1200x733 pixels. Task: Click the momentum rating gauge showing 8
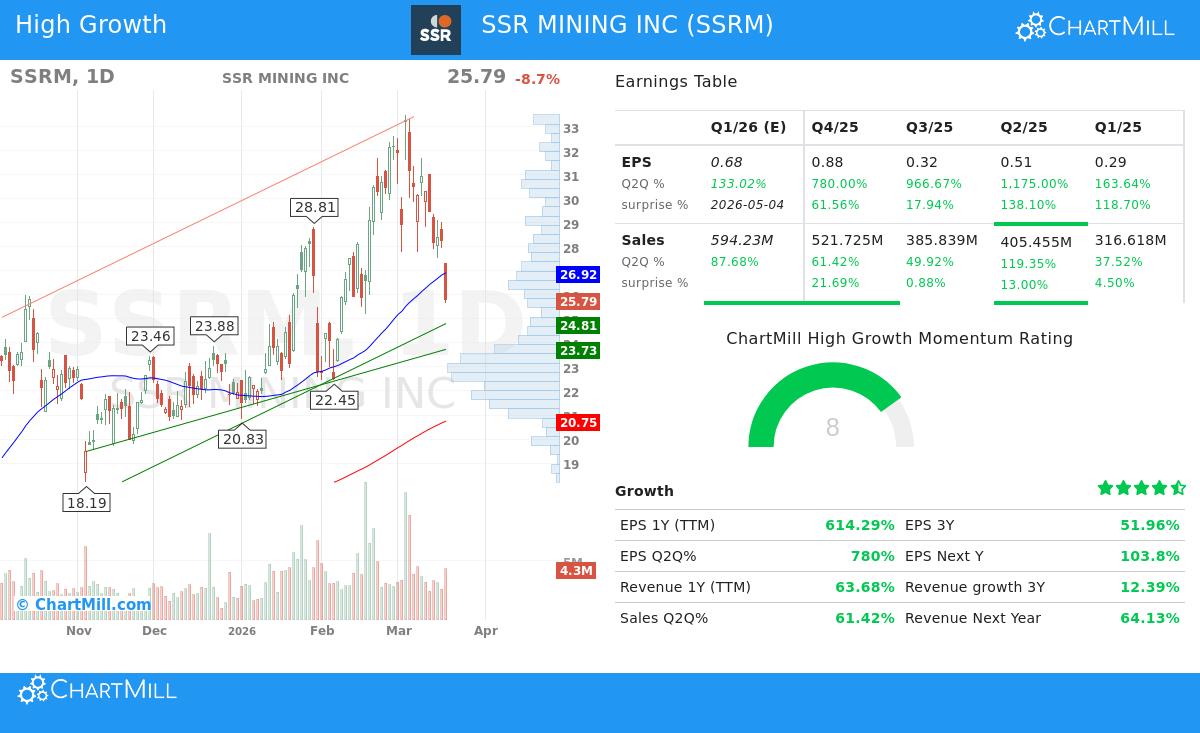(832, 428)
